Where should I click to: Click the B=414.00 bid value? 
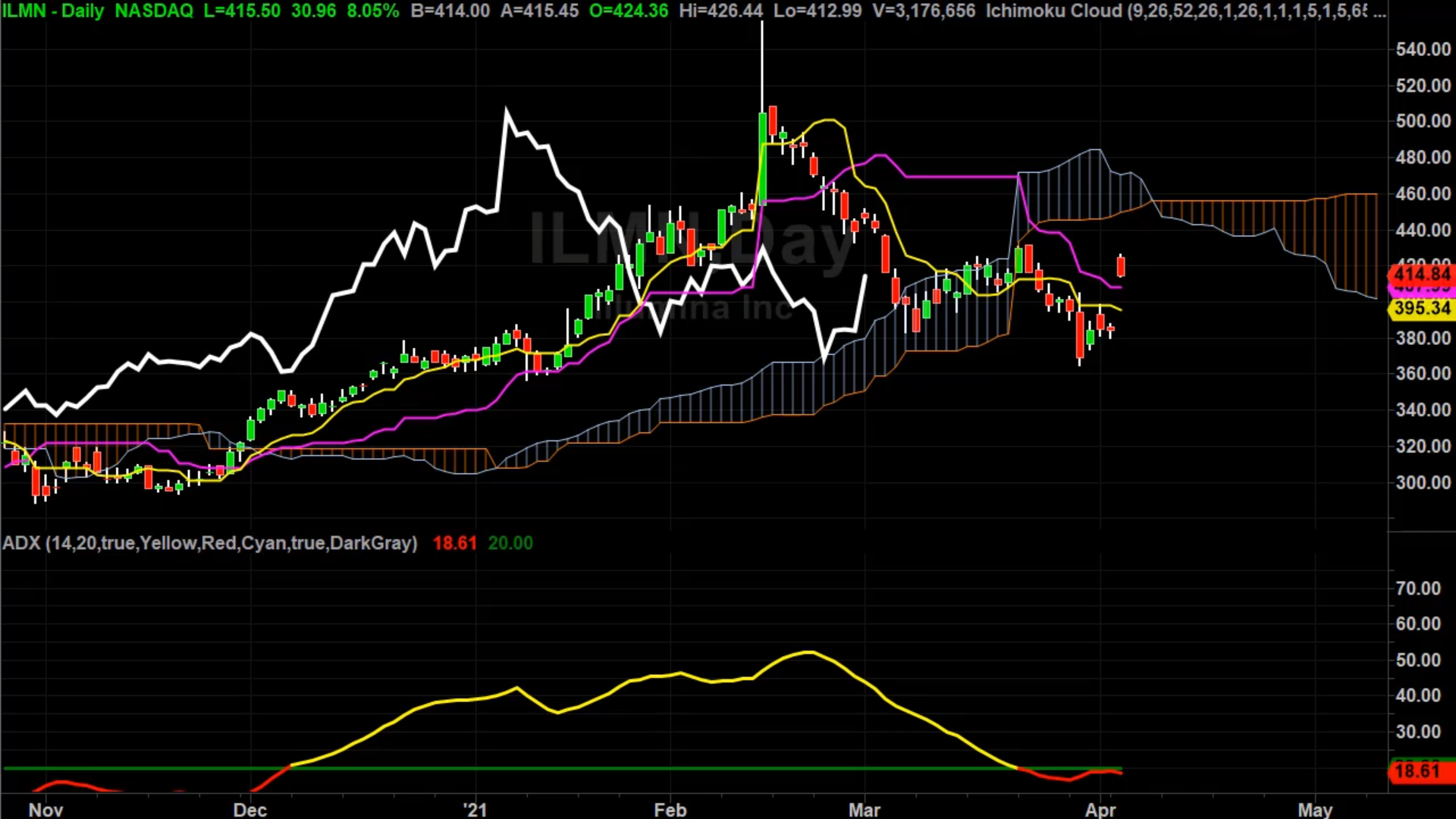450,11
